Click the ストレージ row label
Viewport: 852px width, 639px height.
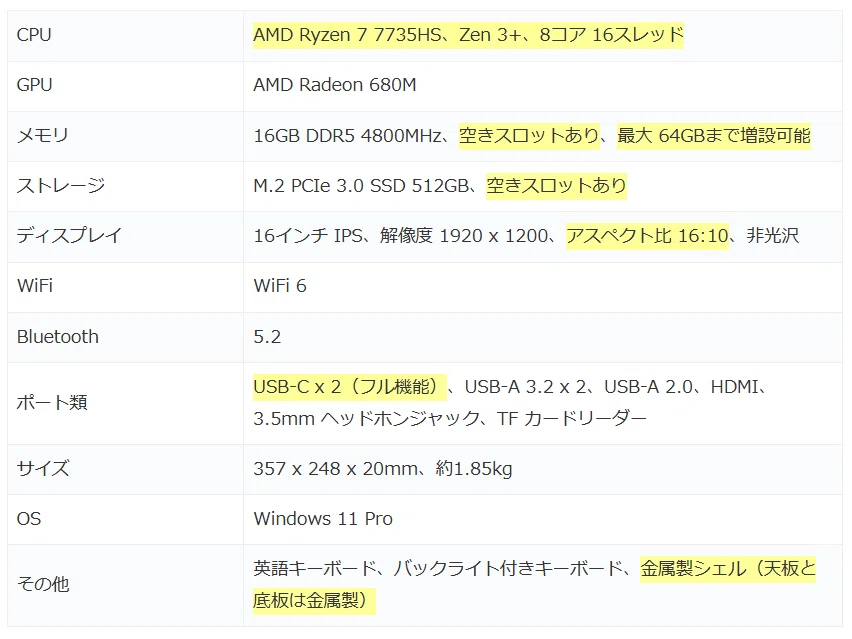click(61, 186)
